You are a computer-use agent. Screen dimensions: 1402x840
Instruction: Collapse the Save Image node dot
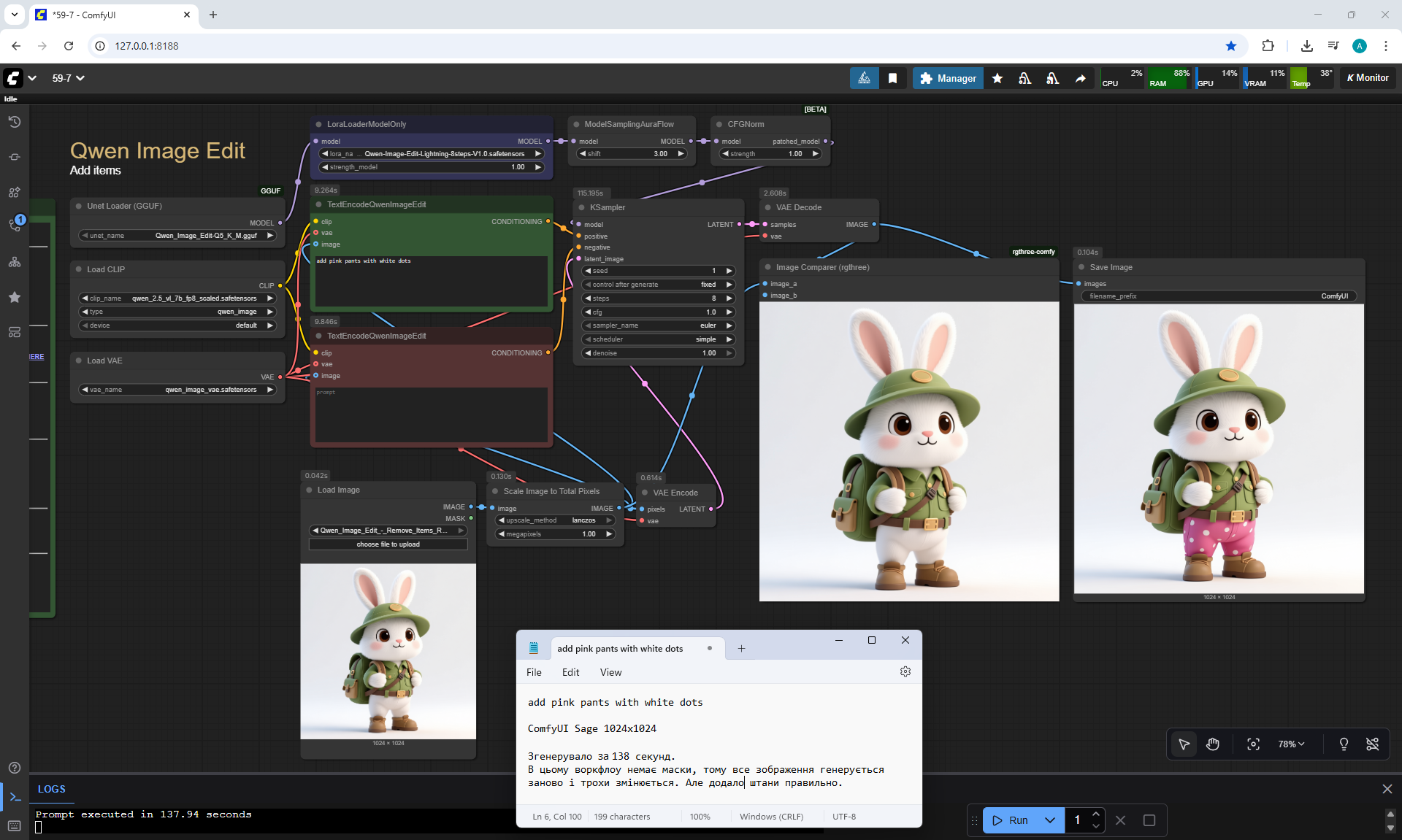click(x=1081, y=267)
